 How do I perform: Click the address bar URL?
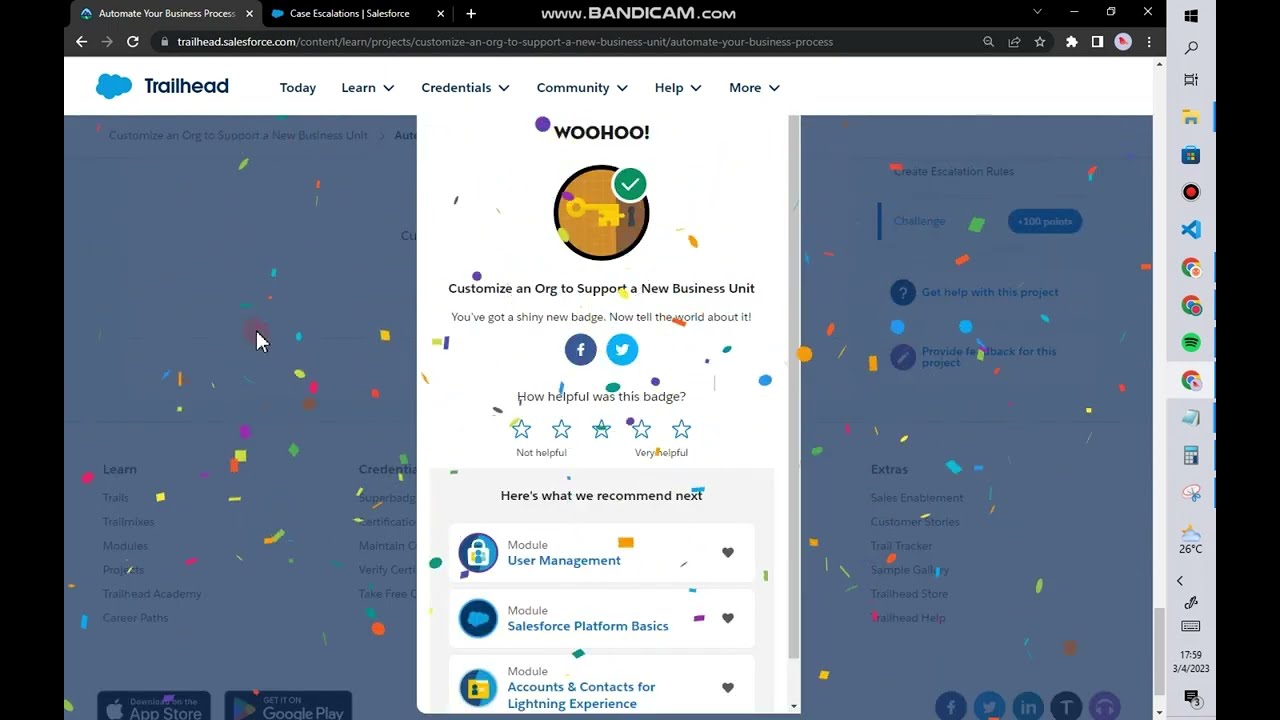coord(505,42)
